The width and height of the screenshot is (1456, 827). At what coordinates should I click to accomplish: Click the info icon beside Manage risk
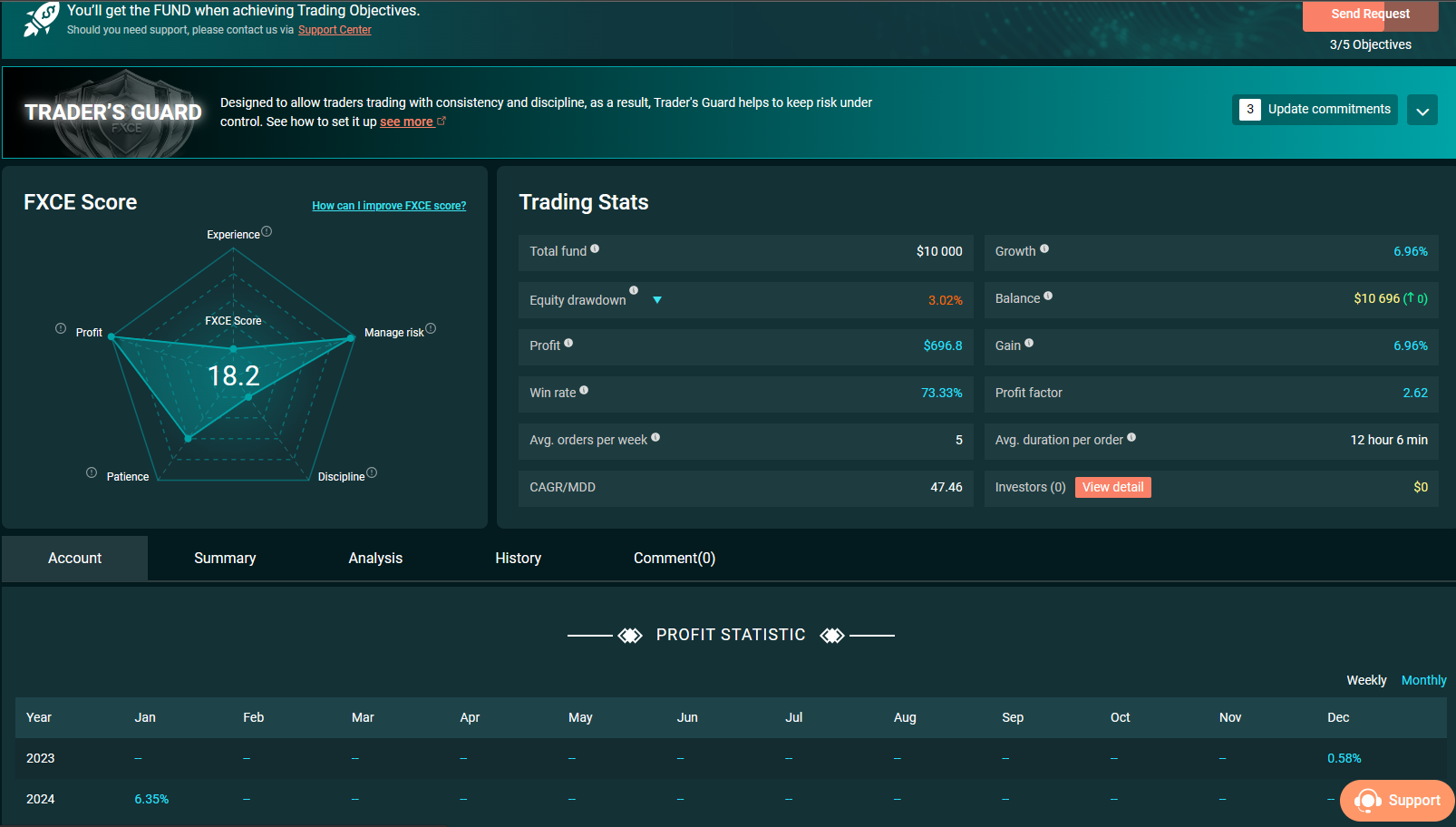[x=431, y=328]
